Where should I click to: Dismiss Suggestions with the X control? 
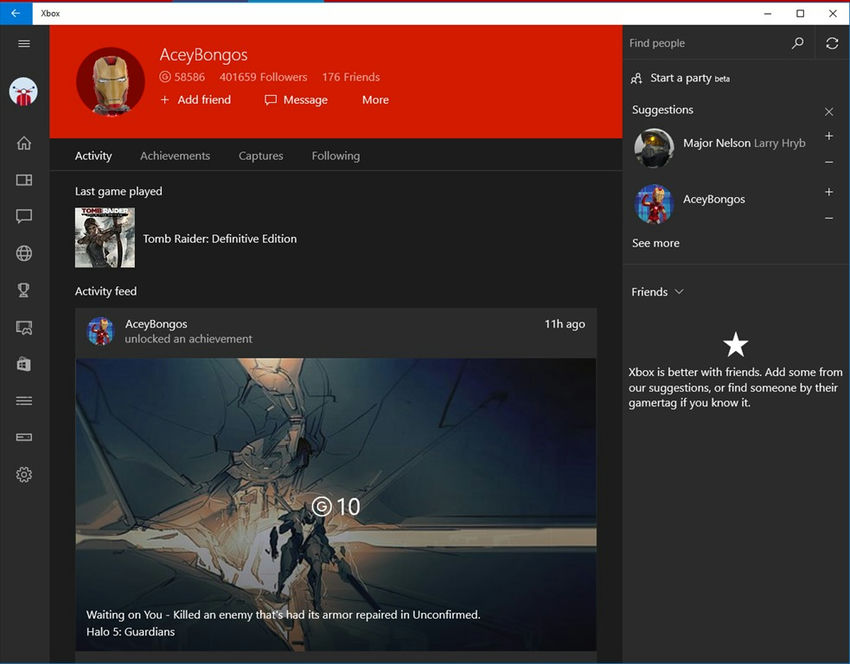(828, 111)
